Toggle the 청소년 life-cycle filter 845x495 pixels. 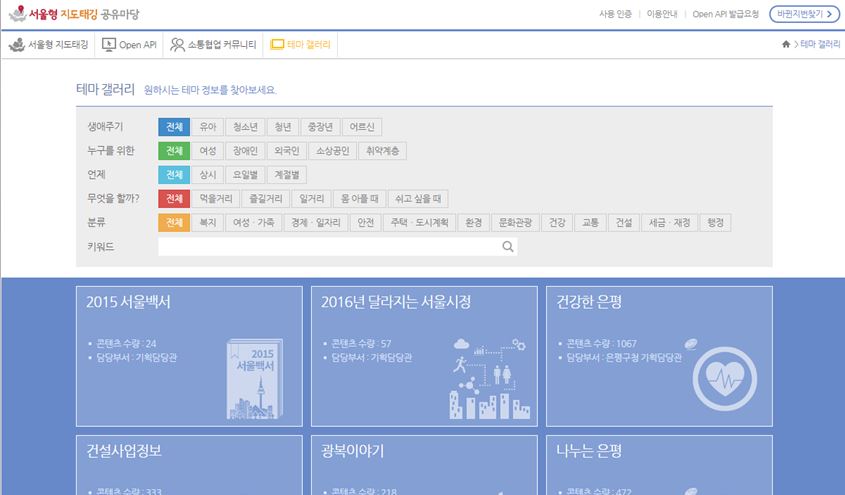246,127
